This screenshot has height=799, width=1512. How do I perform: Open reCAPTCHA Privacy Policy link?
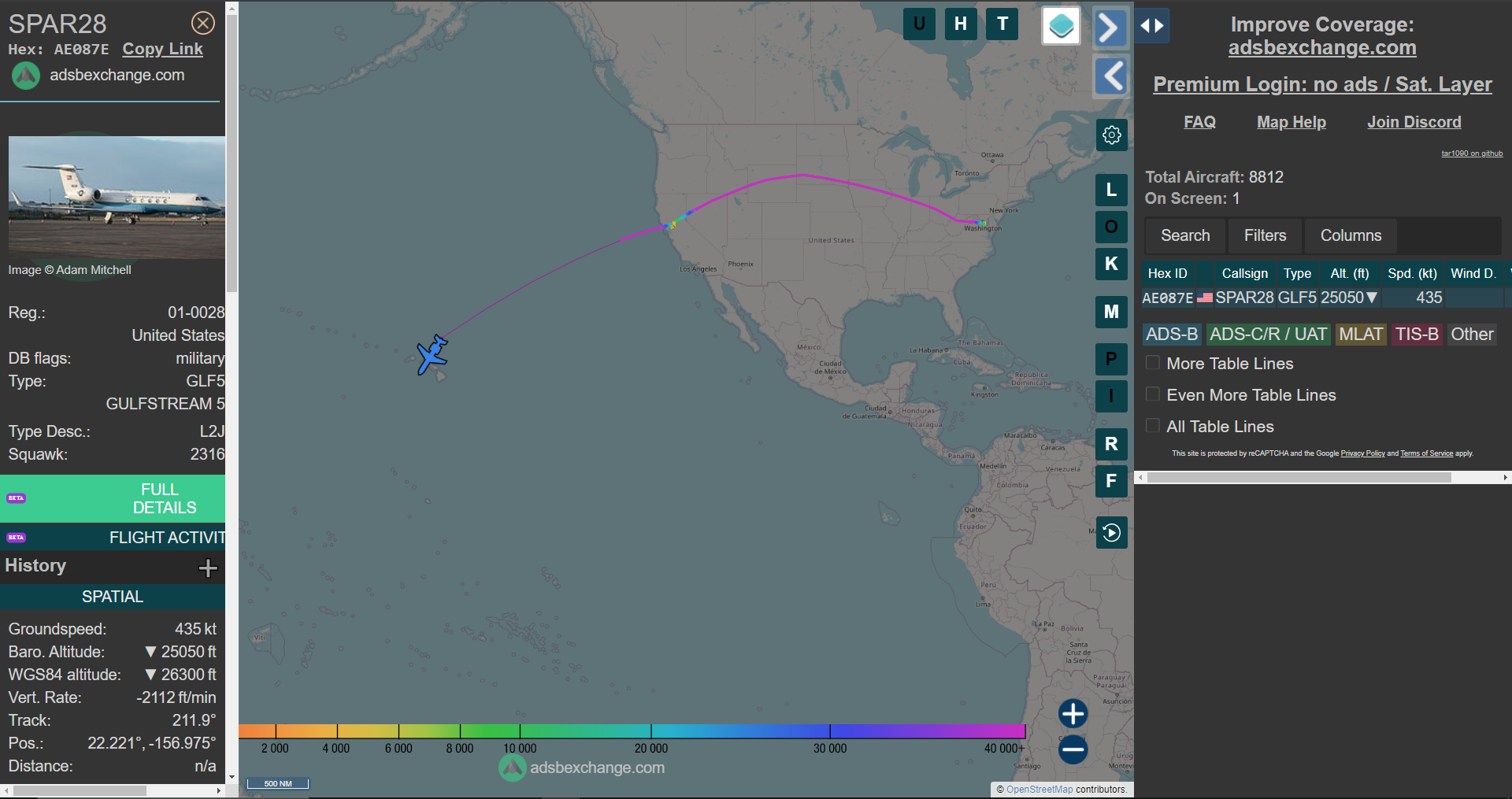pos(1362,453)
